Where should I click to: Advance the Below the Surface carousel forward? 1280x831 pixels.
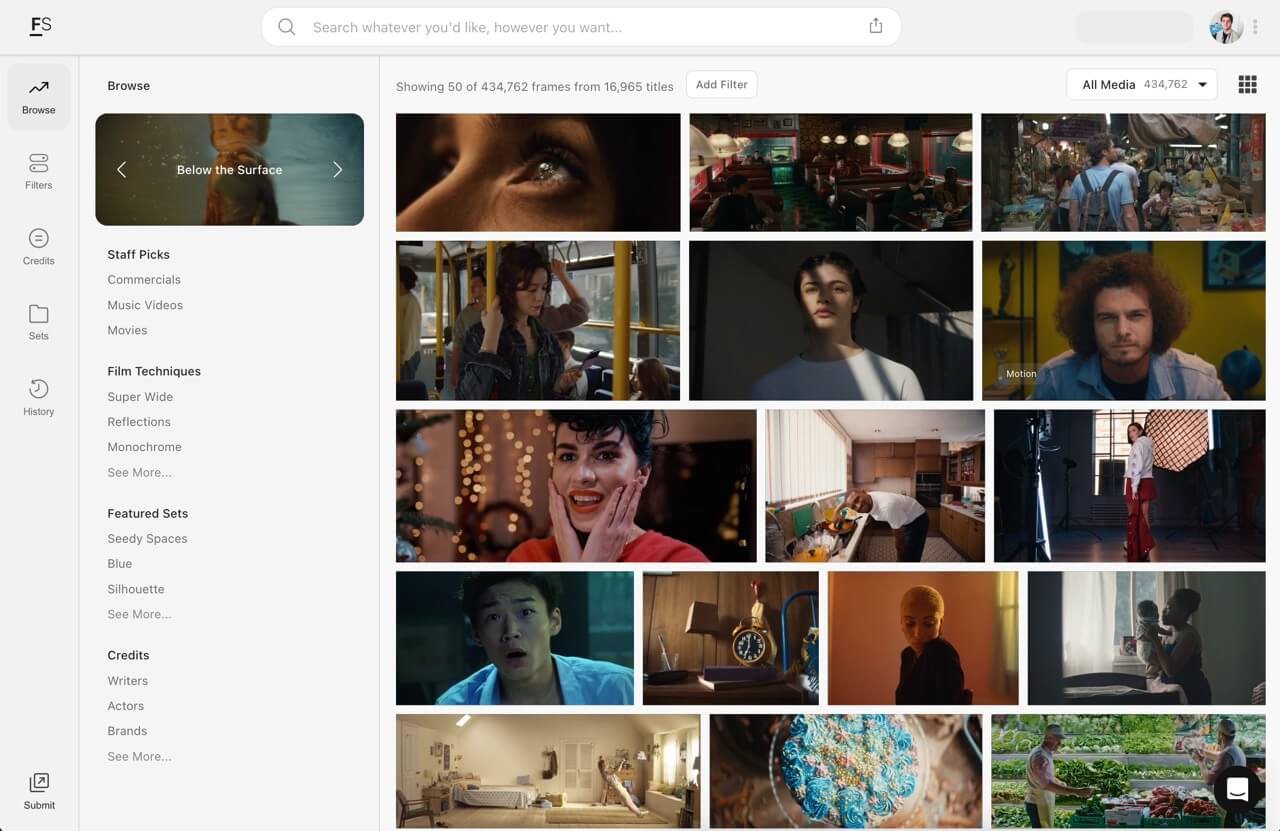338,170
